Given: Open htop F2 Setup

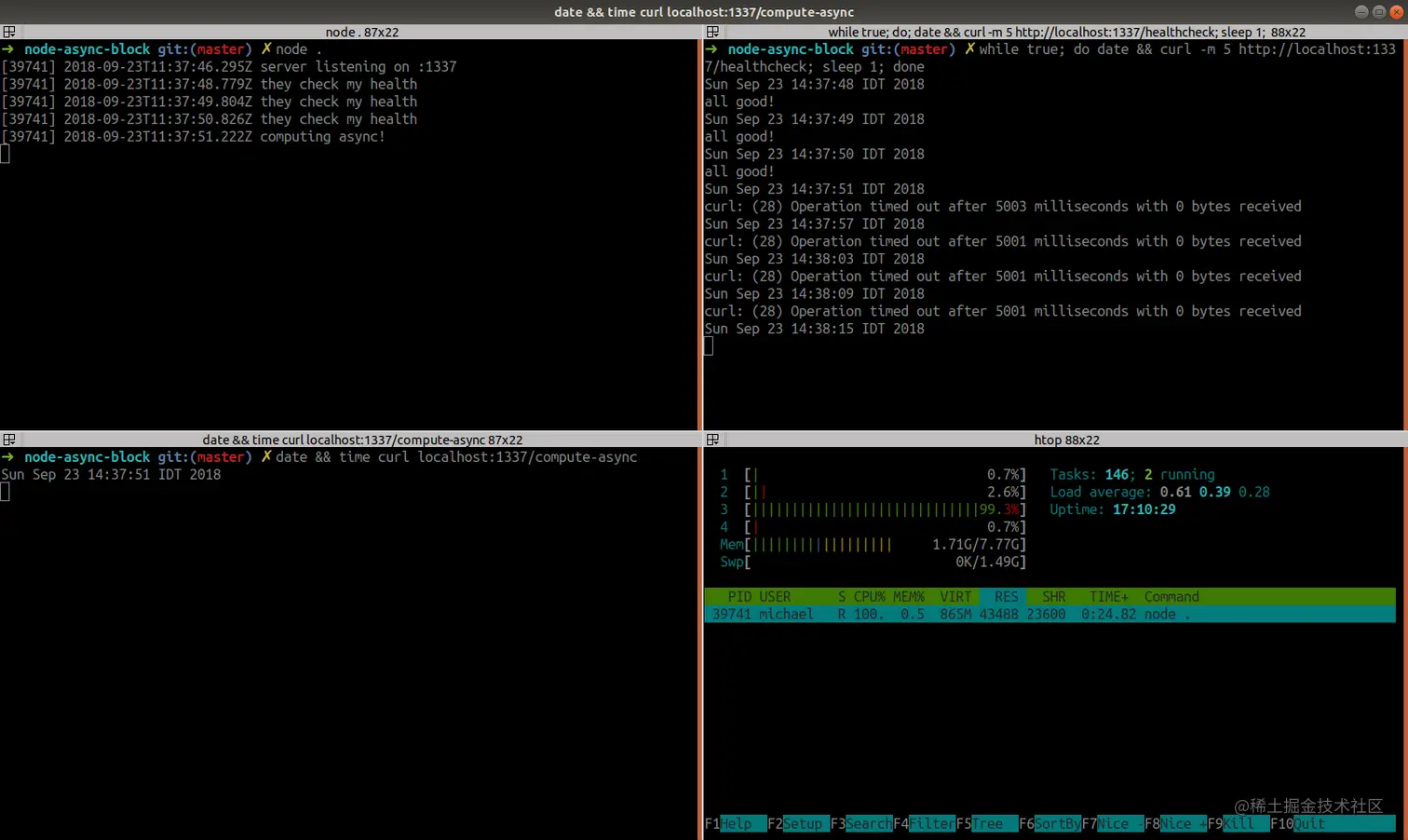Looking at the screenshot, I should [x=798, y=823].
